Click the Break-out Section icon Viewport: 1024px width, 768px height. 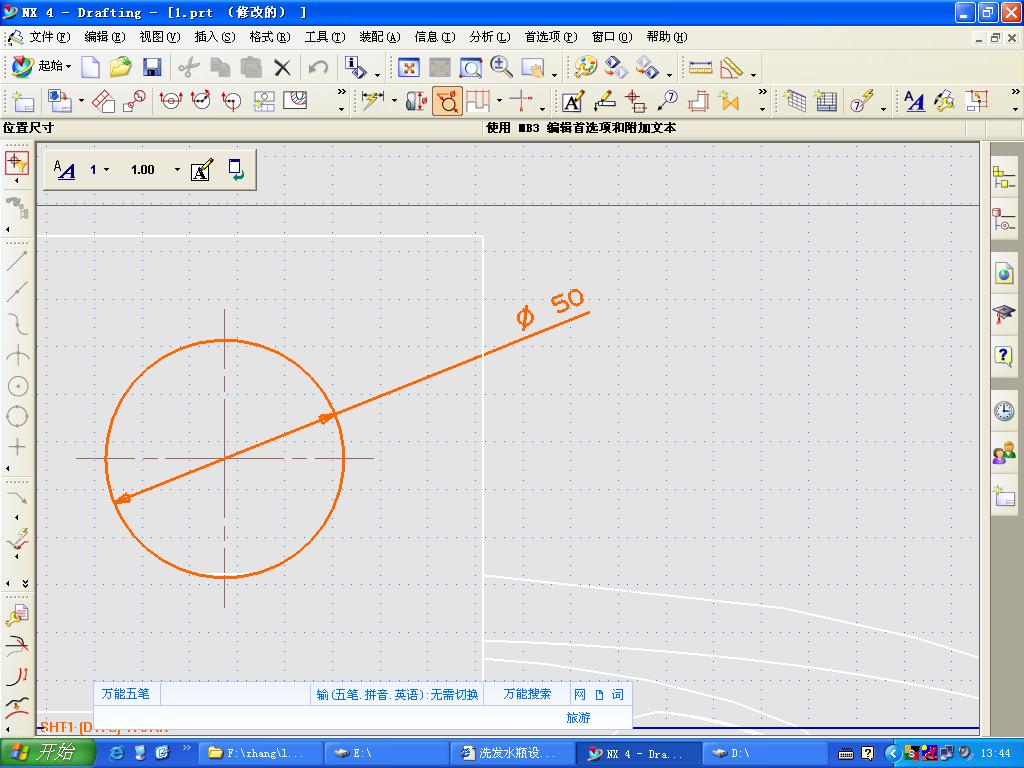click(x=295, y=101)
